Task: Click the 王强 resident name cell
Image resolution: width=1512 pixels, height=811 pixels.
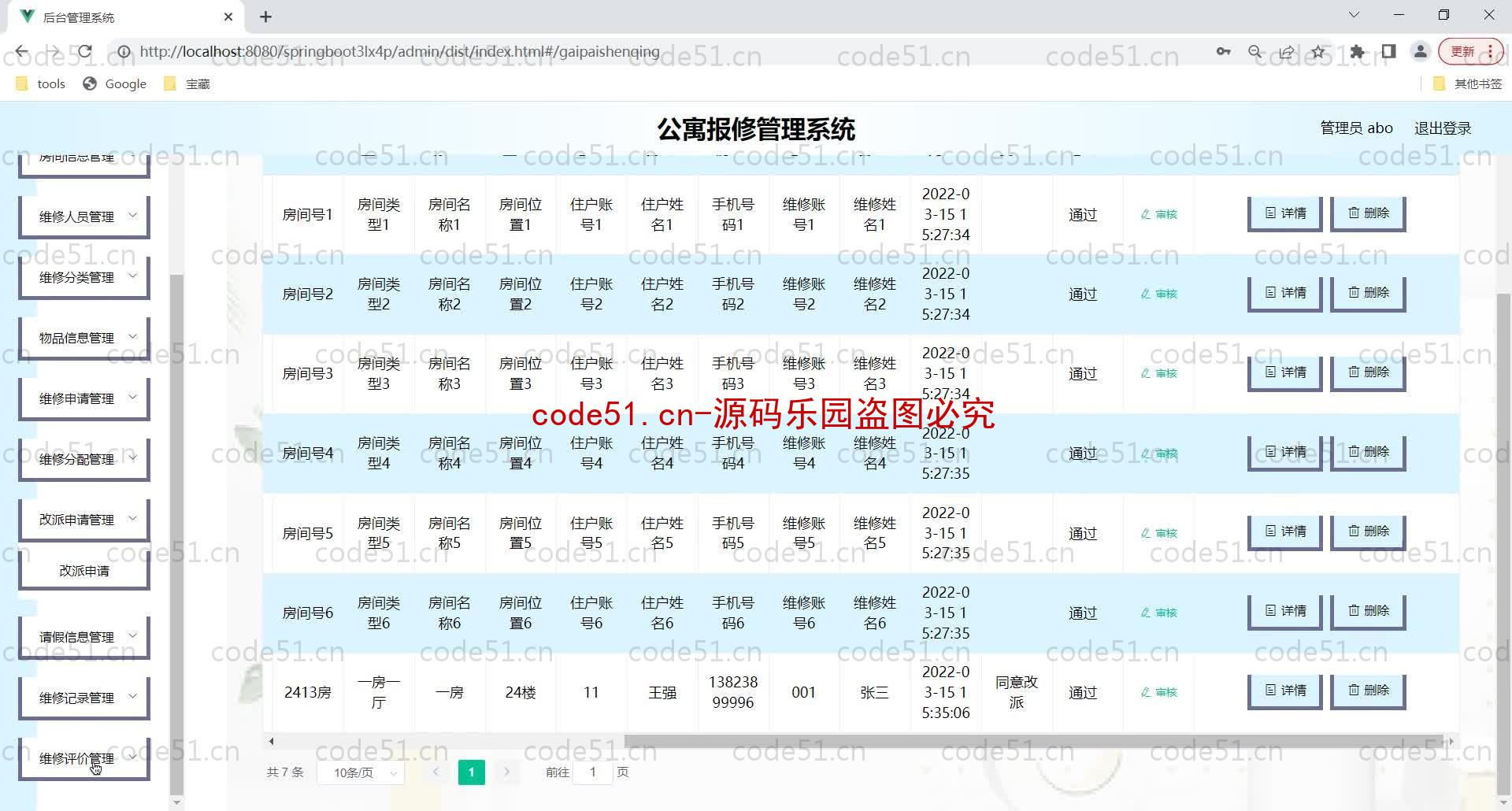Action: [662, 692]
